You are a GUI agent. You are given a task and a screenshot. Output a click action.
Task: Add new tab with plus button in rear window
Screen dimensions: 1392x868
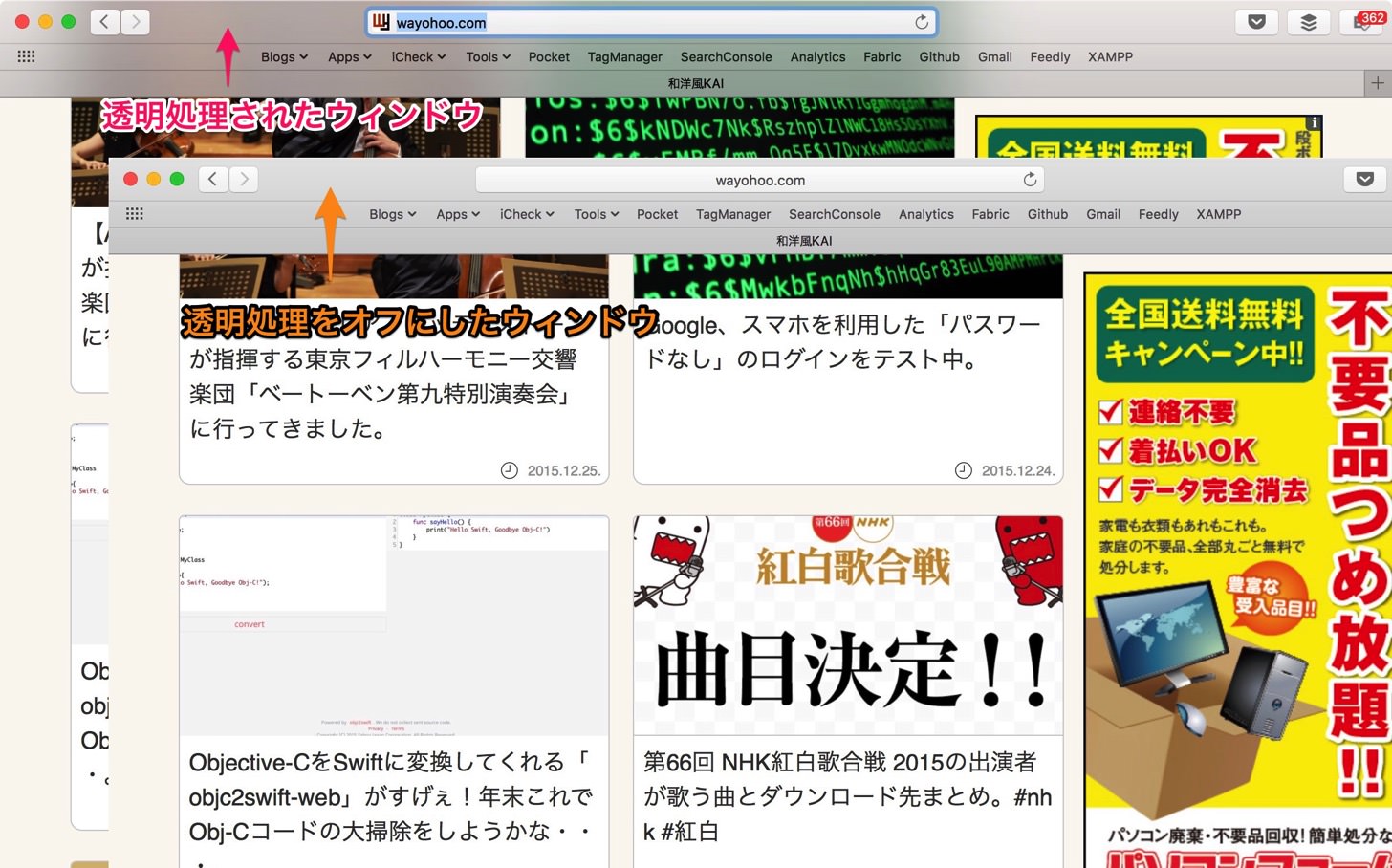pos(1377,83)
